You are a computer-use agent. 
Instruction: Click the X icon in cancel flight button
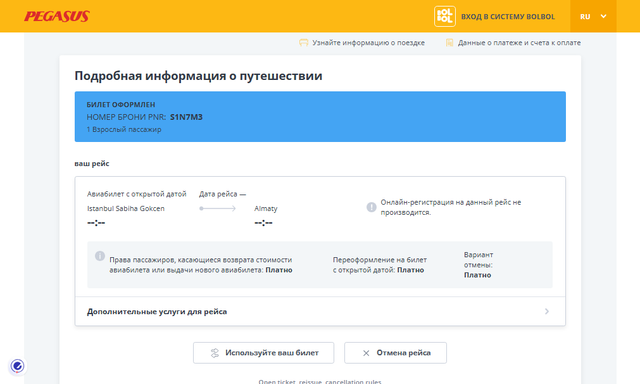[x=366, y=353]
